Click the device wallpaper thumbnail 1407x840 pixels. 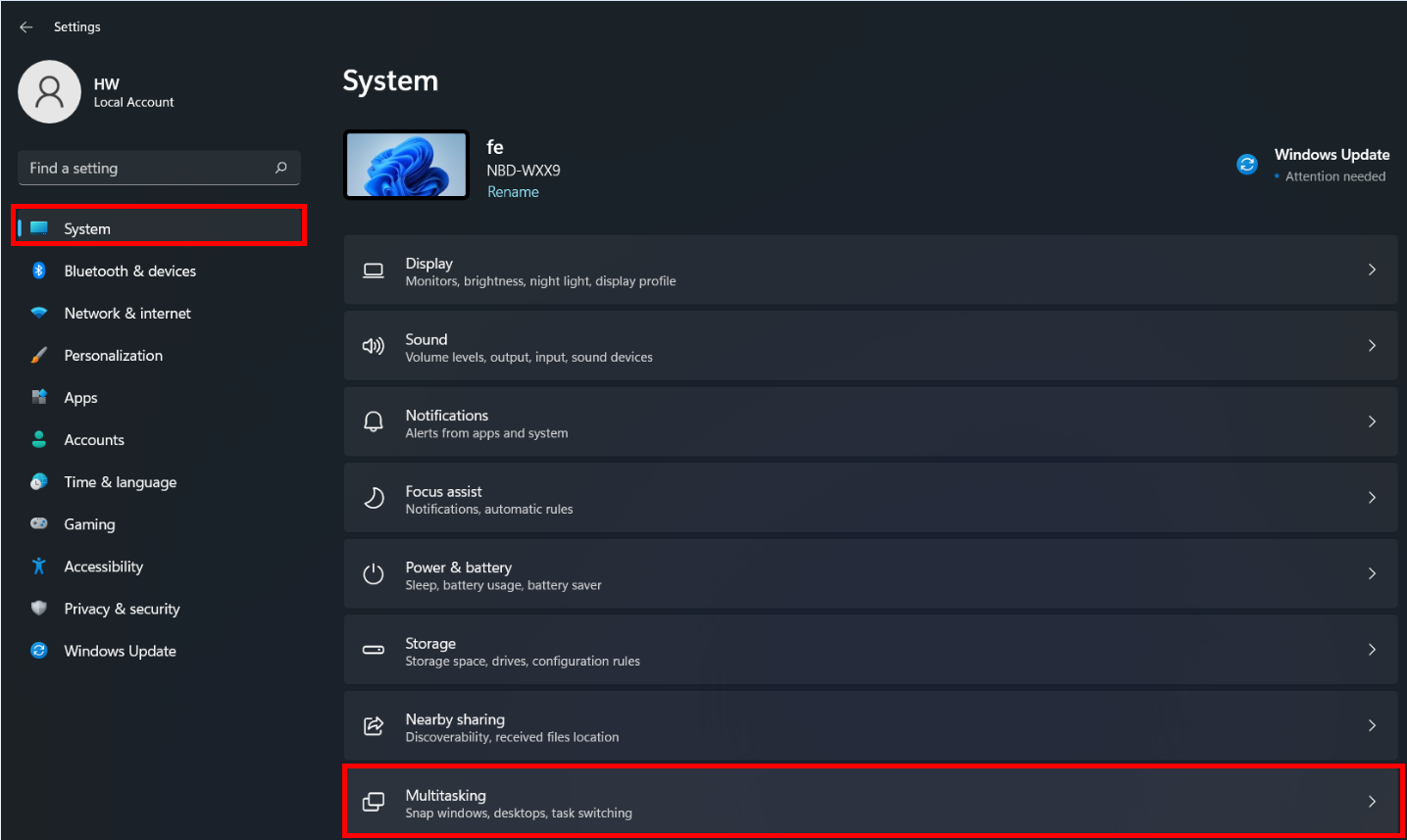(407, 165)
